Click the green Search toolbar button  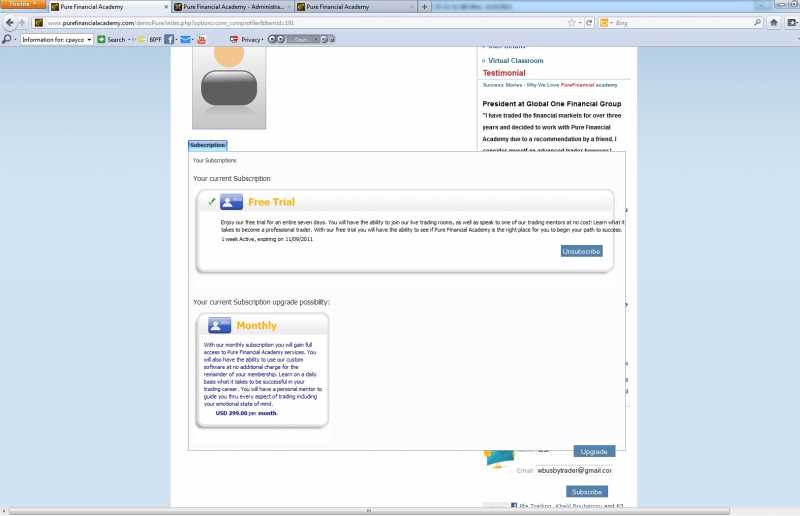tap(112, 39)
